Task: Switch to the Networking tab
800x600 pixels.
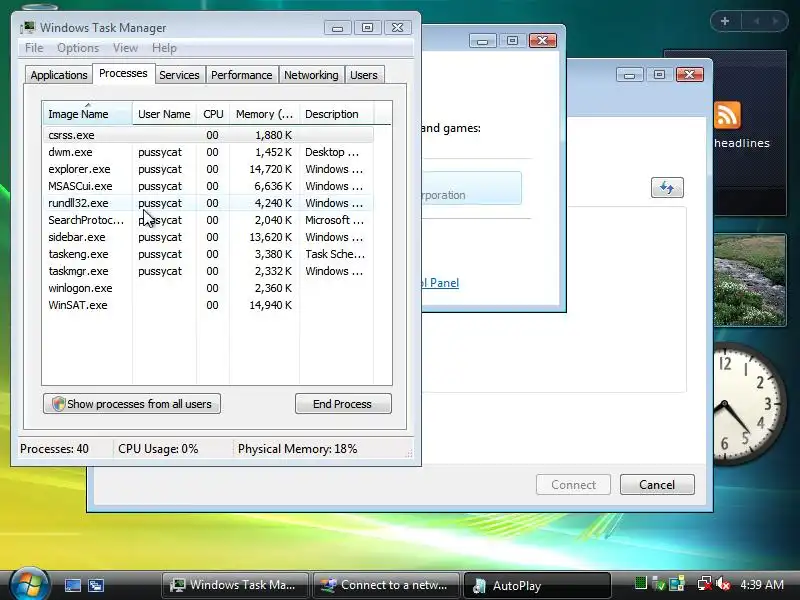Action: (x=311, y=75)
